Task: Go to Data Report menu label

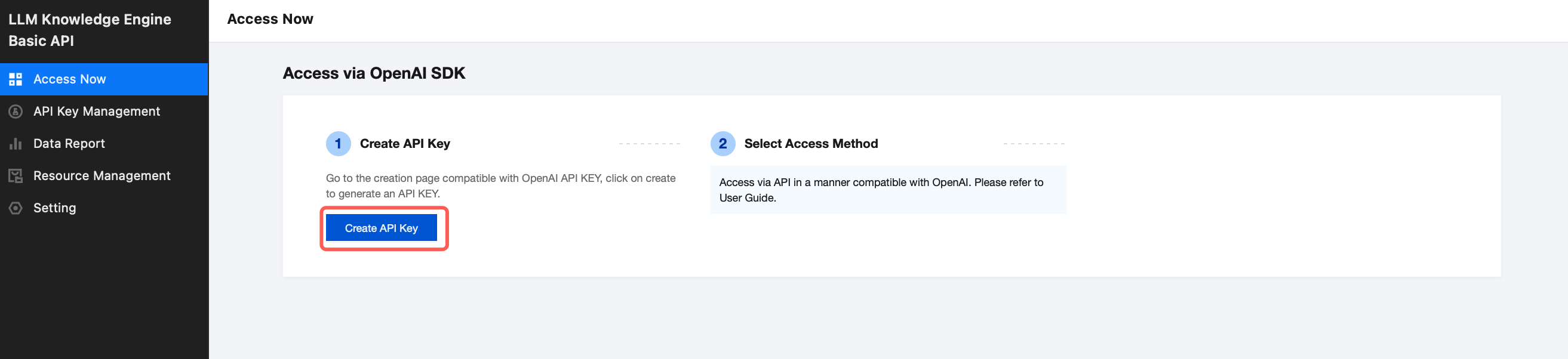Action: click(x=69, y=144)
